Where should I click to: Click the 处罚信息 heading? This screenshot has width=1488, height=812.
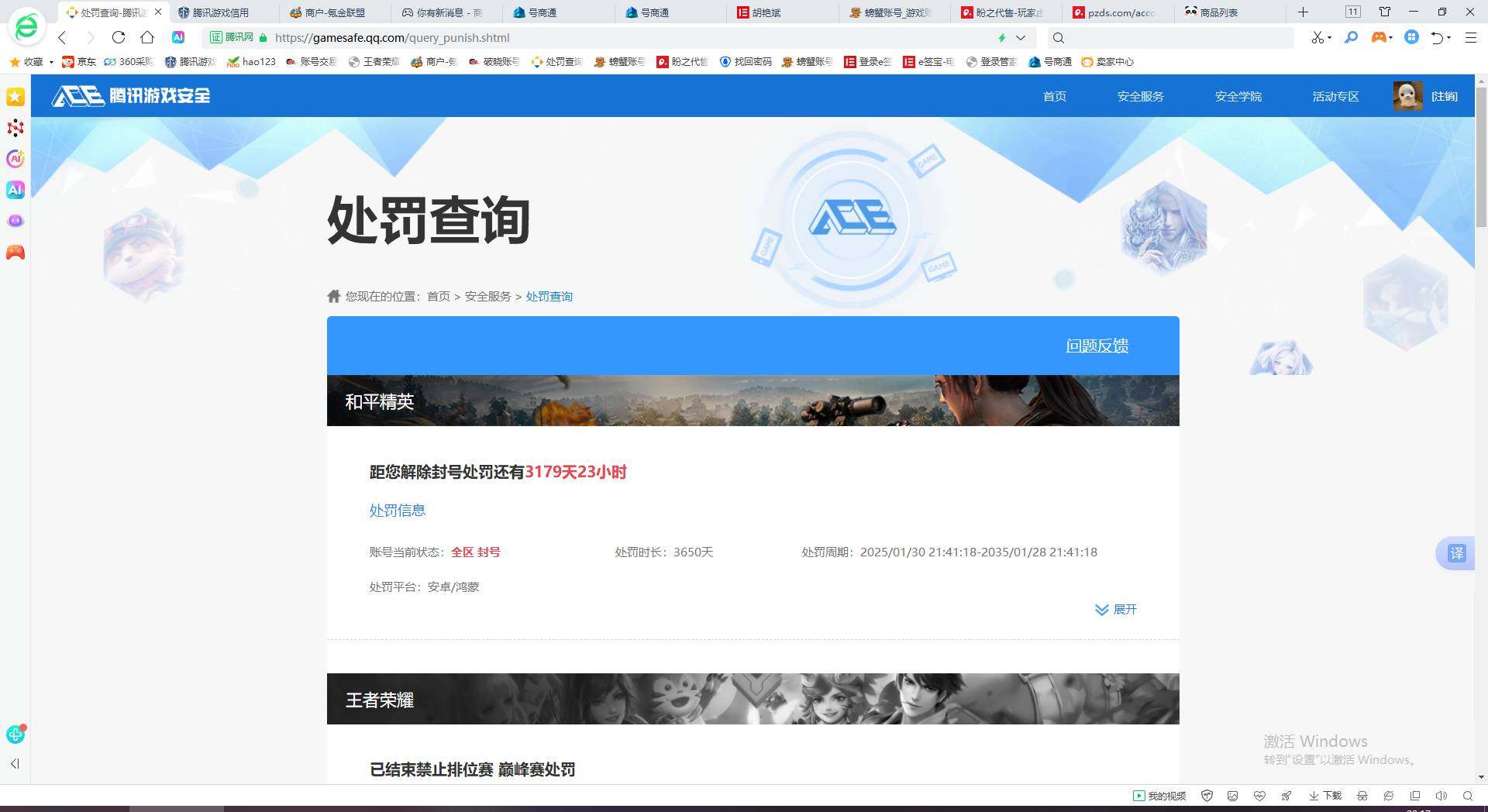tap(397, 510)
